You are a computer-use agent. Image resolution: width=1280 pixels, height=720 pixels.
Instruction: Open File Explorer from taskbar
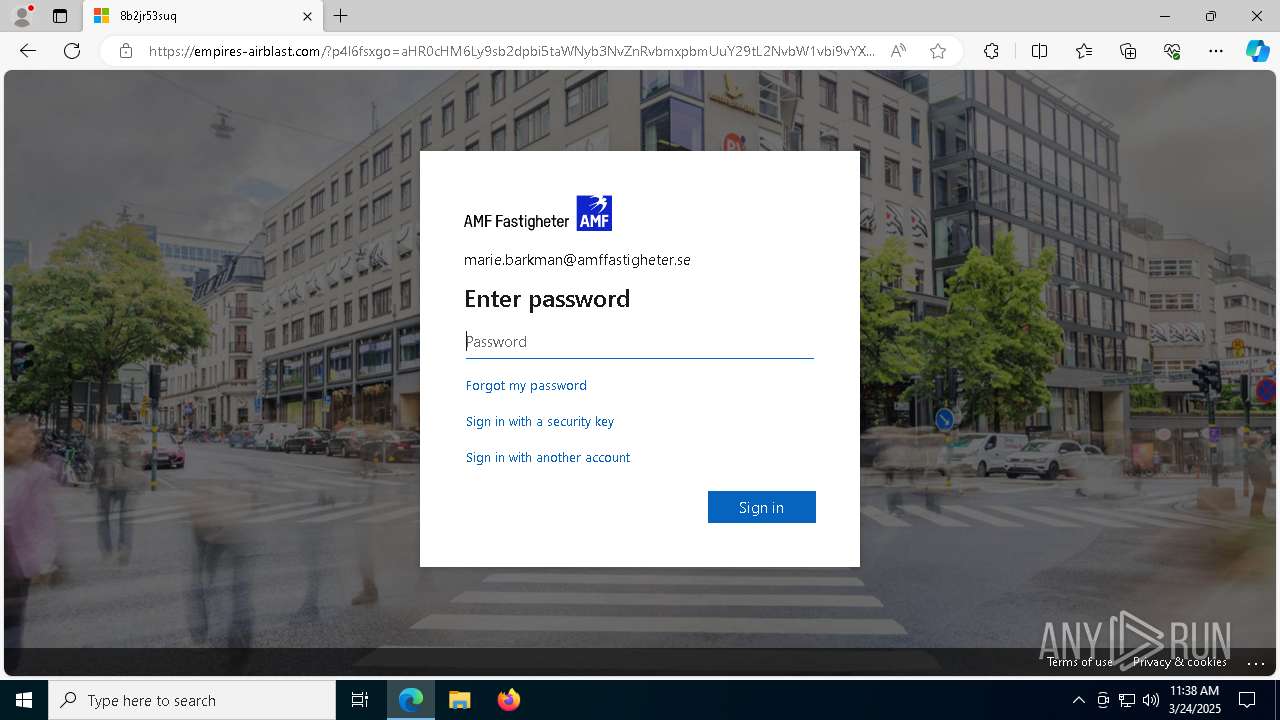[x=459, y=700]
